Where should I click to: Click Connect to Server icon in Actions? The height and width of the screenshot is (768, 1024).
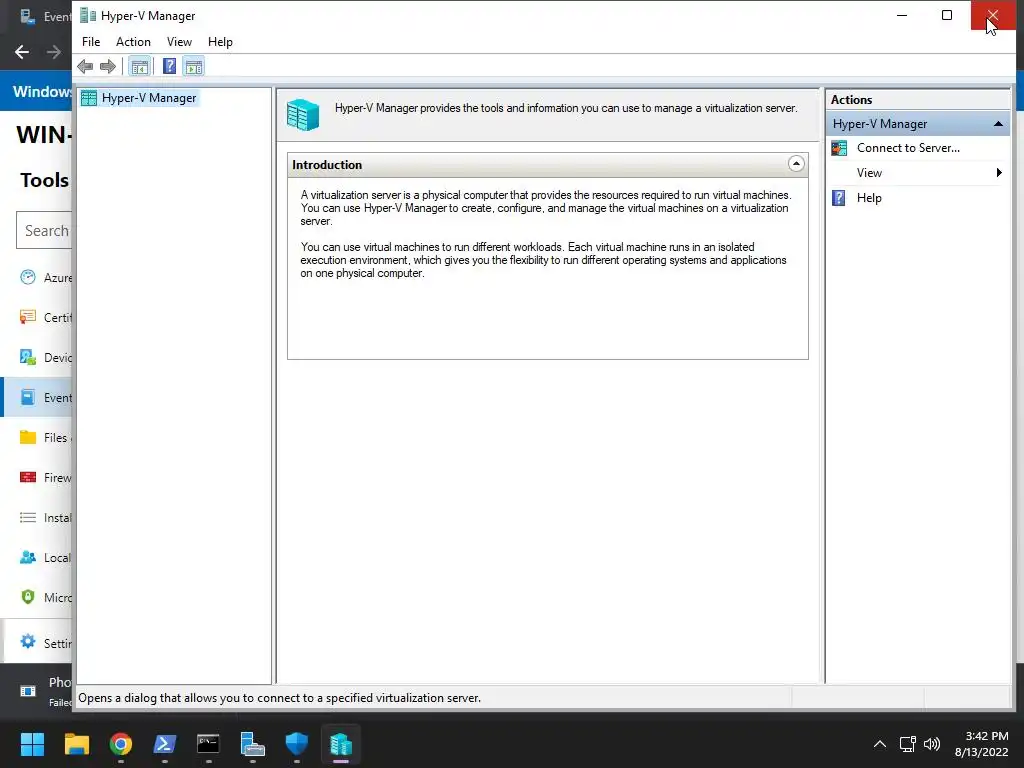pyautogui.click(x=839, y=148)
